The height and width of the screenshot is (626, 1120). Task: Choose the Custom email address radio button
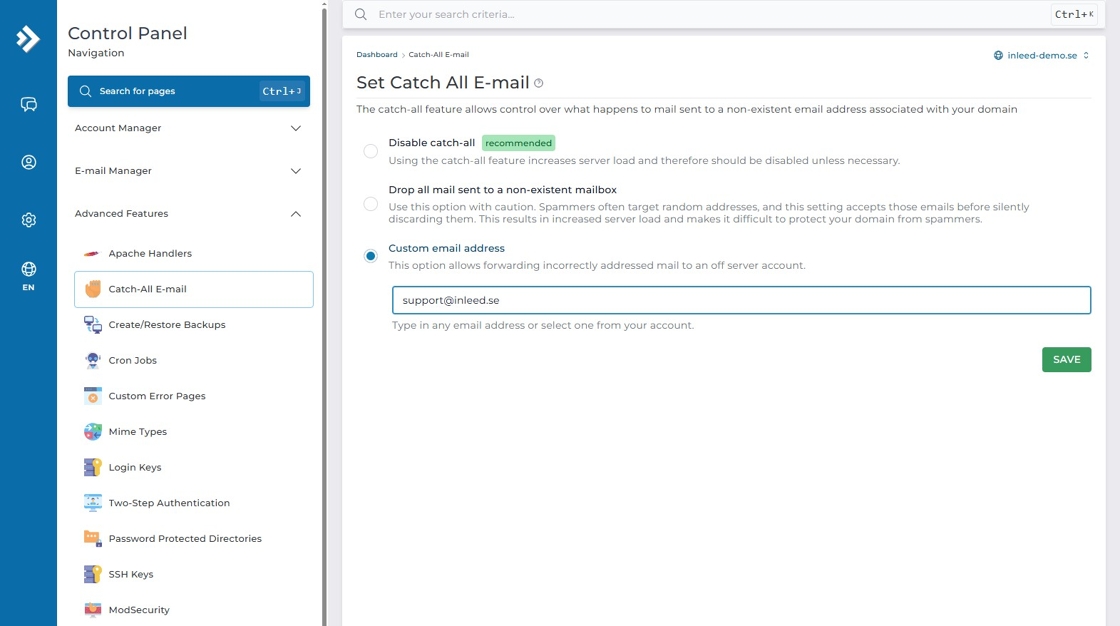[x=371, y=256]
